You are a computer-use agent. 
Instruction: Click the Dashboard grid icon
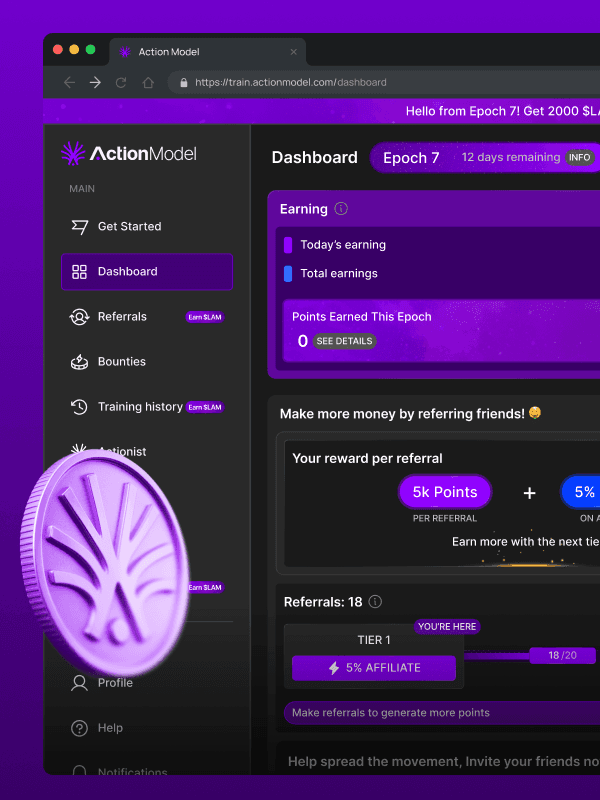tap(79, 272)
